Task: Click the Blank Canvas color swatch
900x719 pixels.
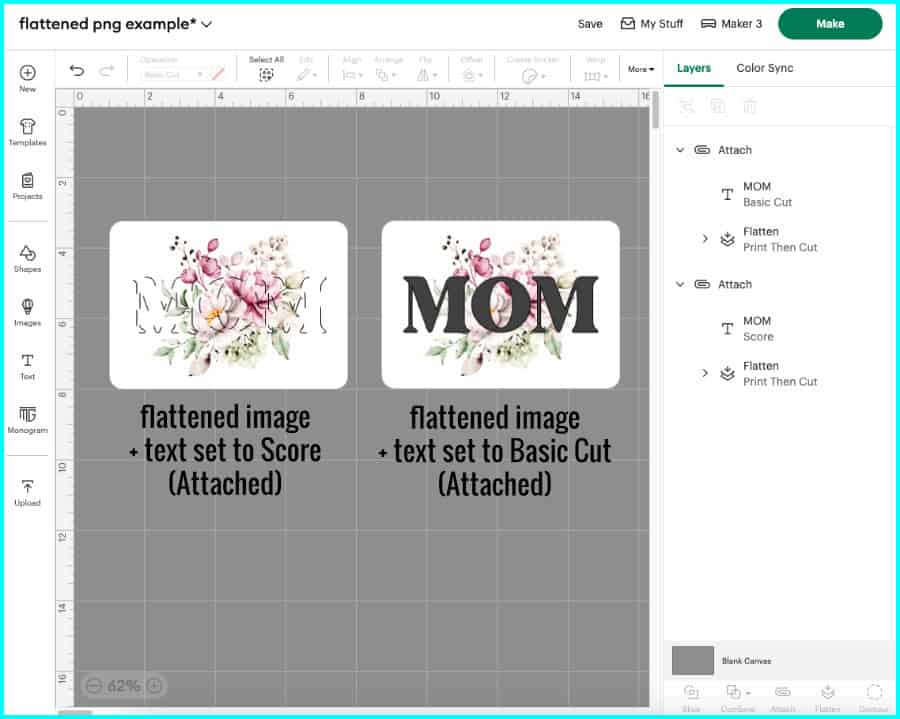Action: tap(693, 660)
